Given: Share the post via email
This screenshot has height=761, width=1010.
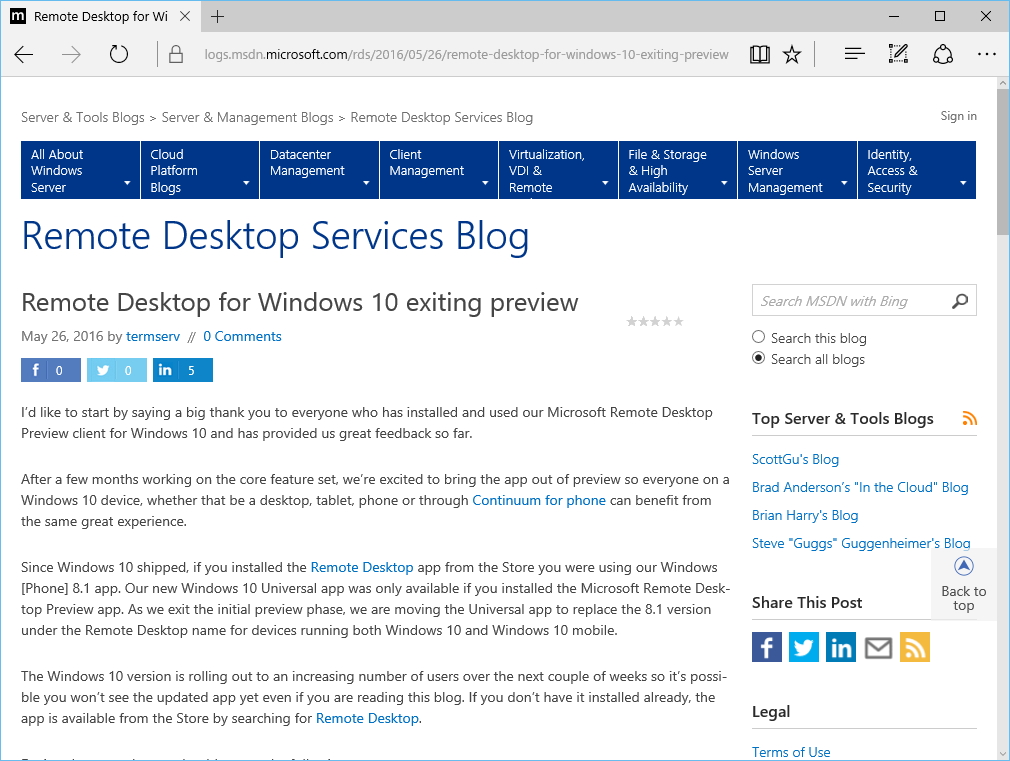Looking at the screenshot, I should pos(878,647).
